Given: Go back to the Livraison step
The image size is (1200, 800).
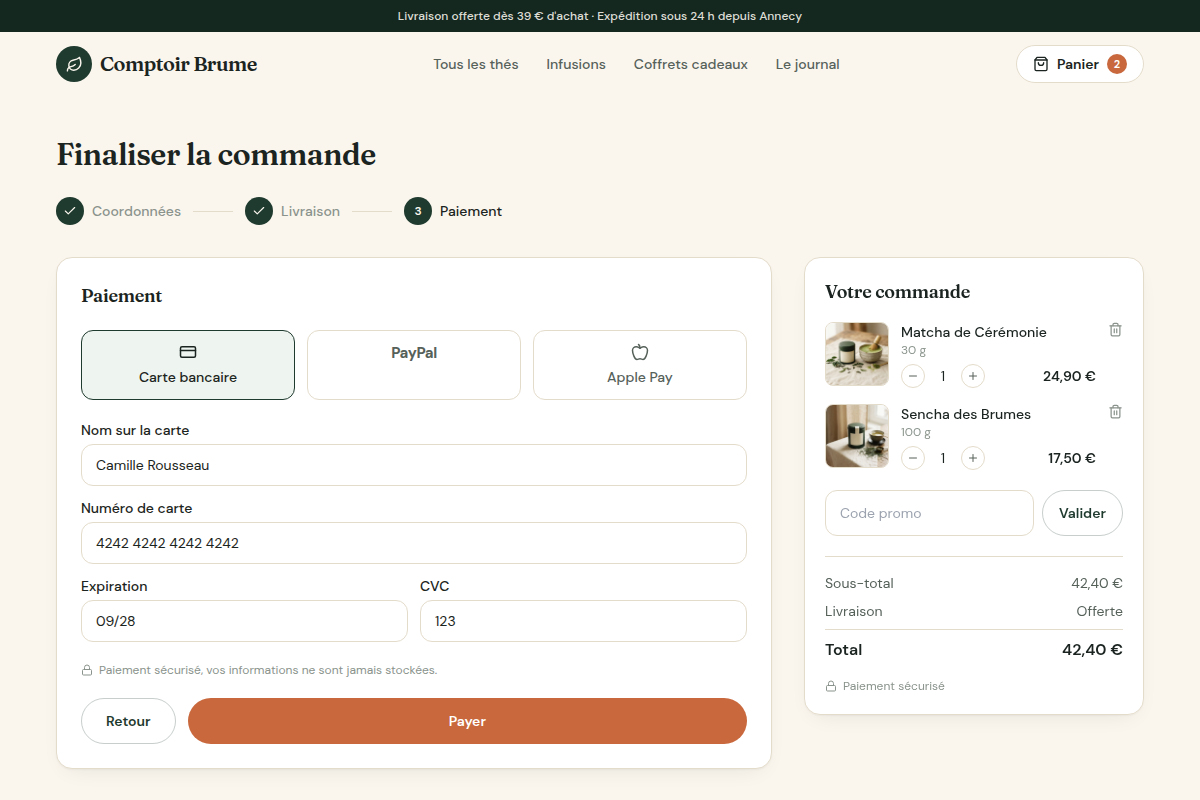Looking at the screenshot, I should (x=293, y=211).
